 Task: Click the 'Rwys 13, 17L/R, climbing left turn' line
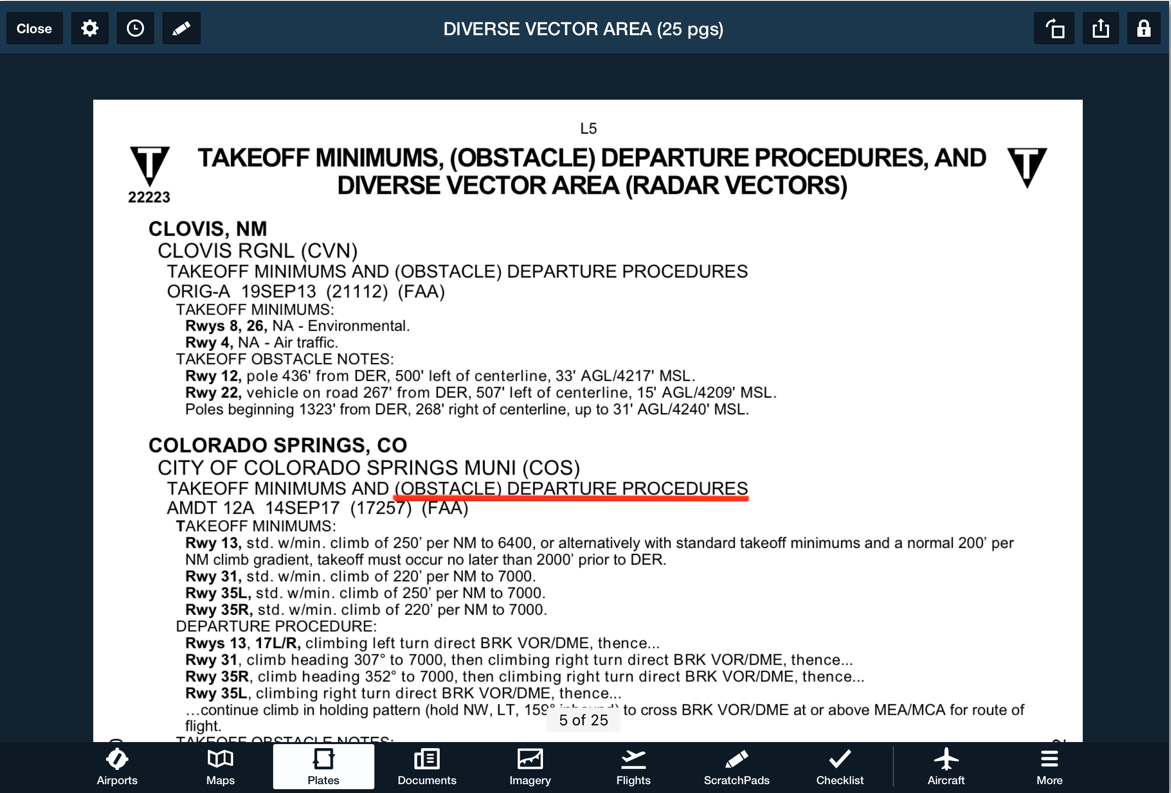pyautogui.click(x=423, y=643)
